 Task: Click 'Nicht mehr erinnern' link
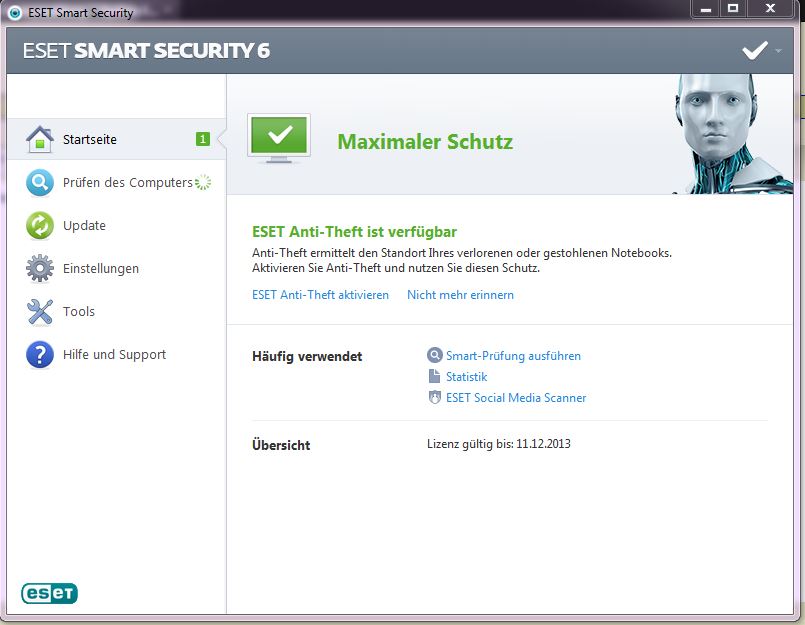[x=460, y=295]
